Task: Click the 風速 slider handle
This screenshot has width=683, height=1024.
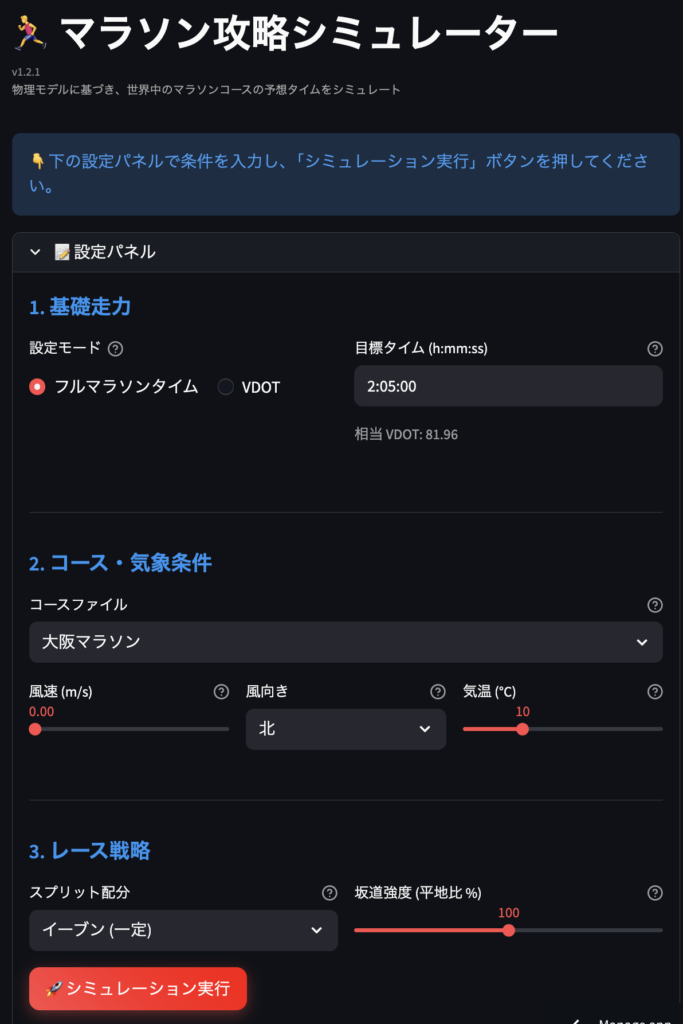Action: click(x=36, y=730)
